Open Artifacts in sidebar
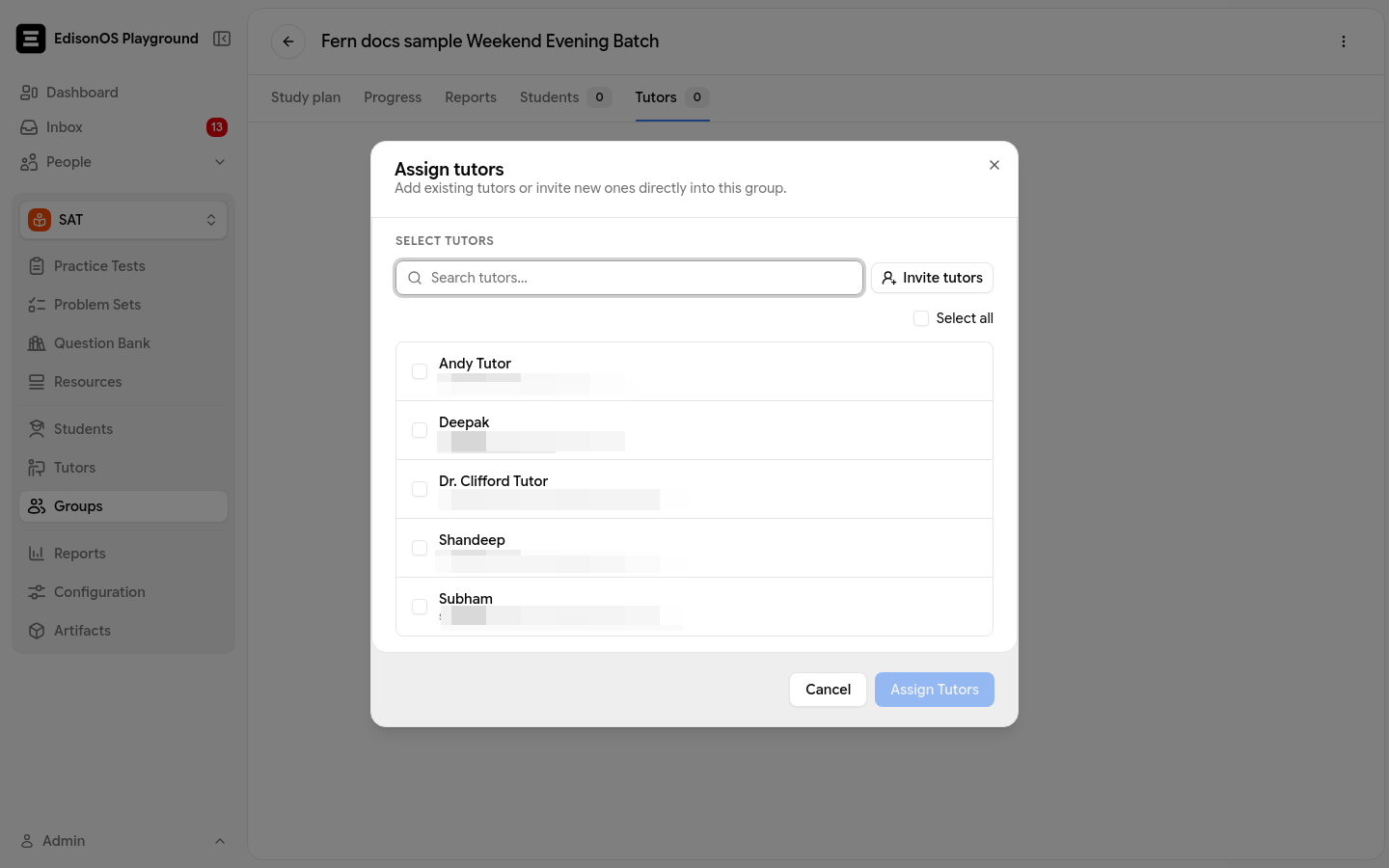1389x868 pixels. (x=123, y=631)
